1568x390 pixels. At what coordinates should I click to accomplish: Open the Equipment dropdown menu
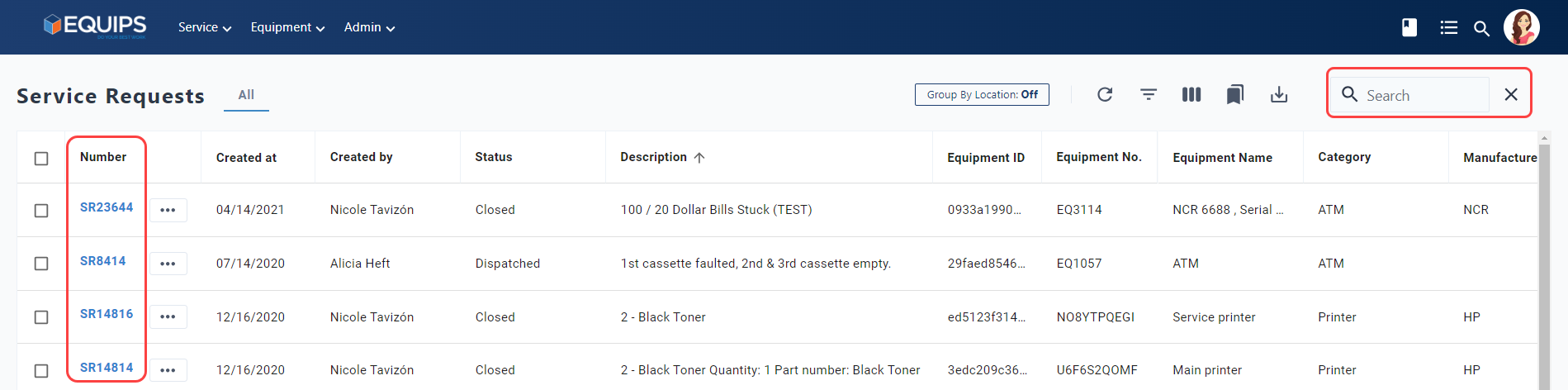[287, 27]
